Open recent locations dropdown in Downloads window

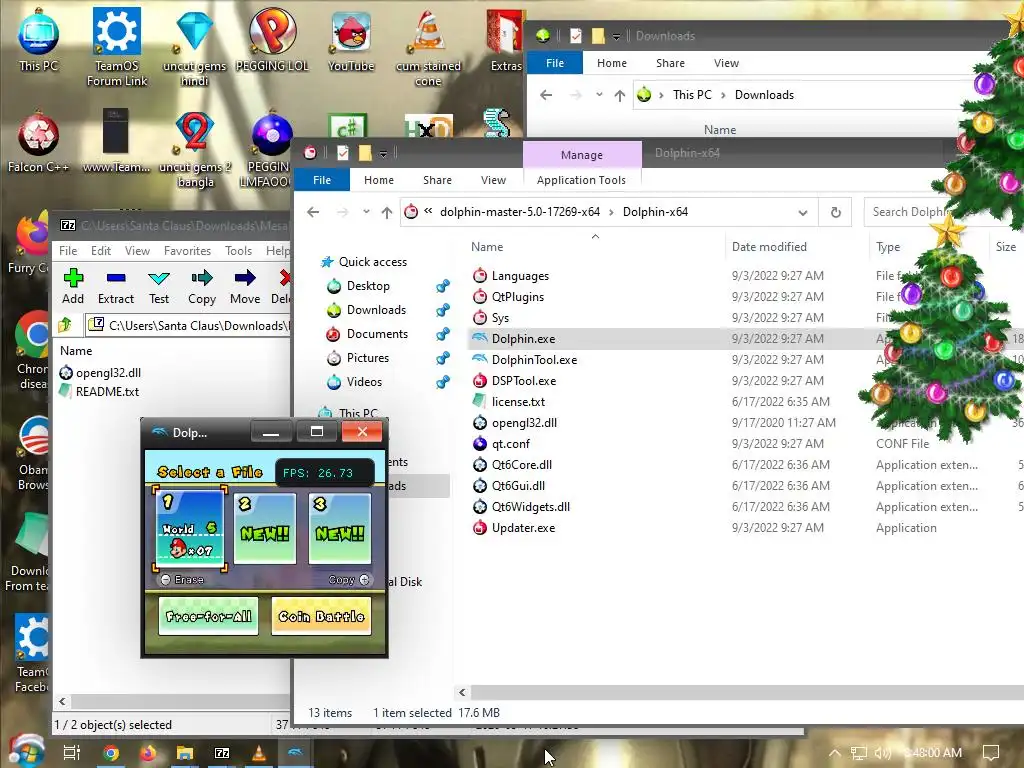pos(600,95)
